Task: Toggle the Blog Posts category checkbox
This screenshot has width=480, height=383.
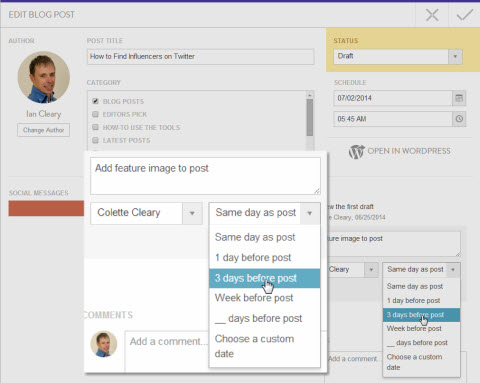Action: (x=95, y=101)
